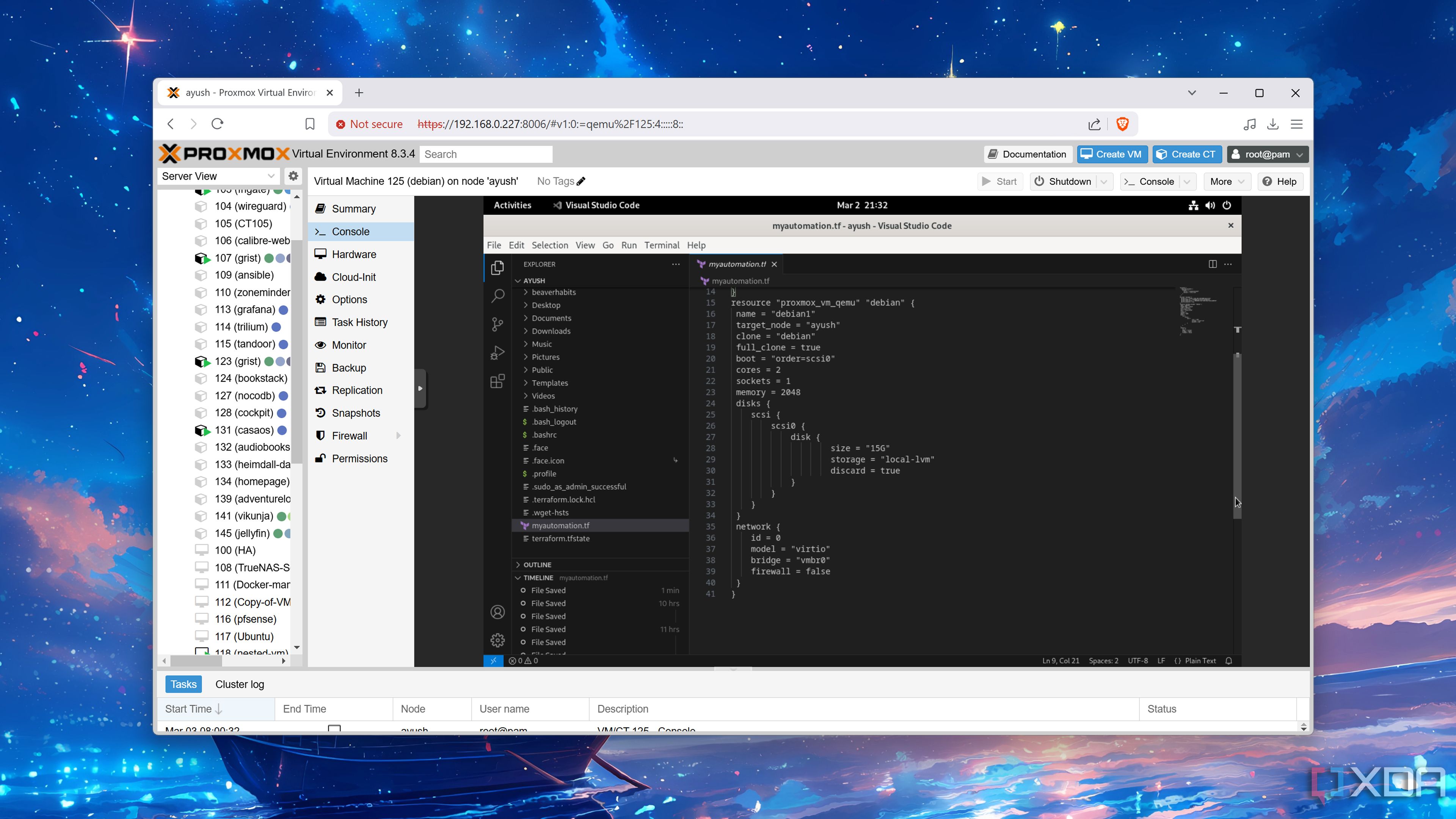
Task: Open the Run and Debug icon
Action: pos(497,351)
